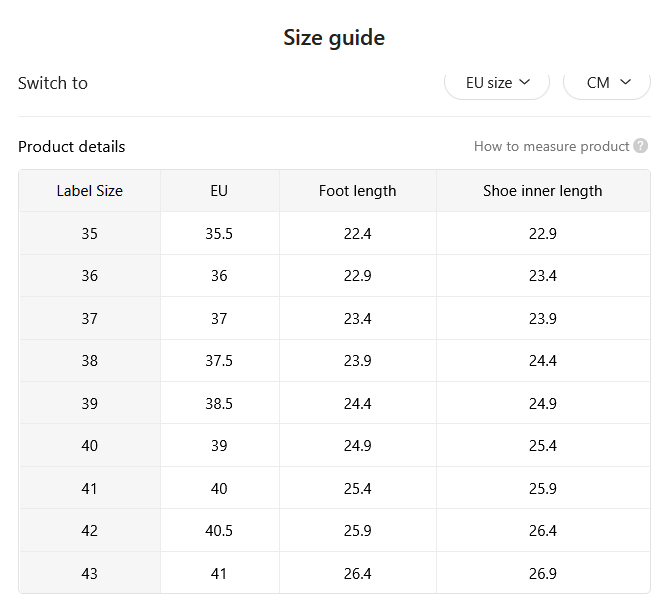The height and width of the screenshot is (600, 653).
Task: Click the question mark help icon
Action: click(641, 146)
